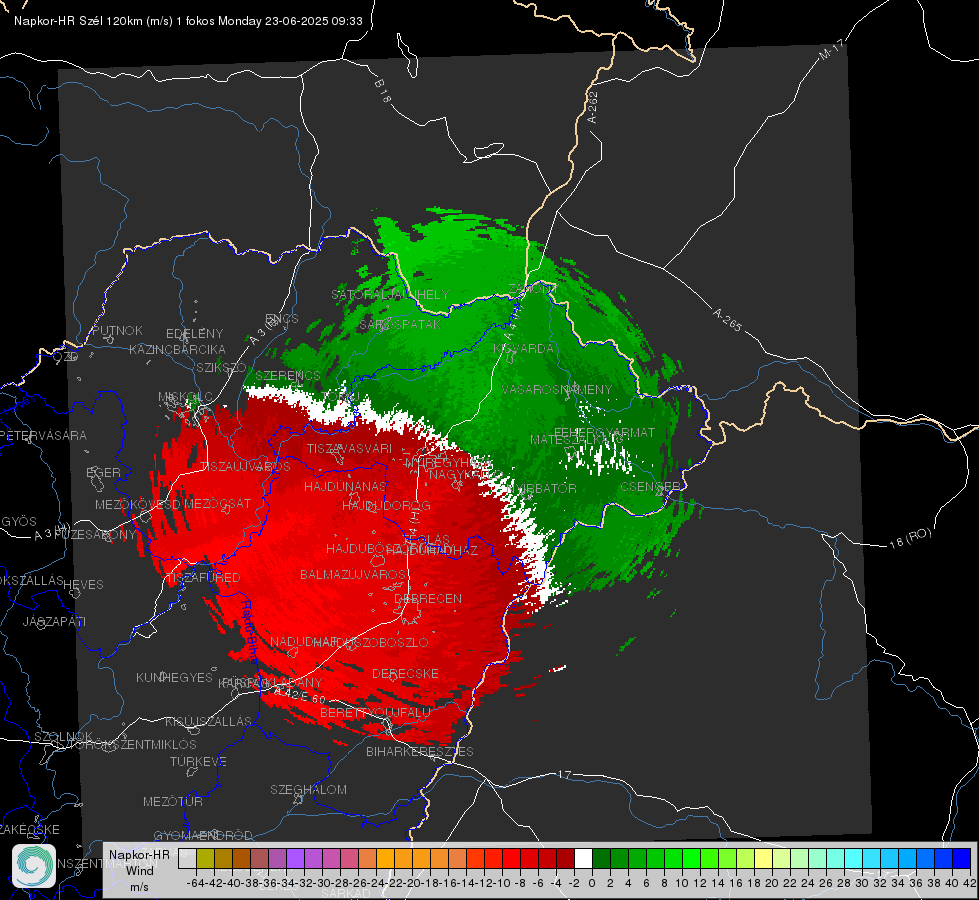Click the NYIRBATOR city label
The width and height of the screenshot is (979, 900).
[541, 488]
